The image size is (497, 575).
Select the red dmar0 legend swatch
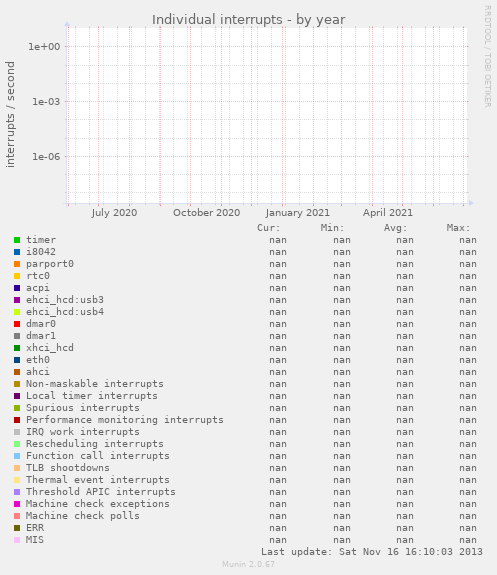click(17, 324)
